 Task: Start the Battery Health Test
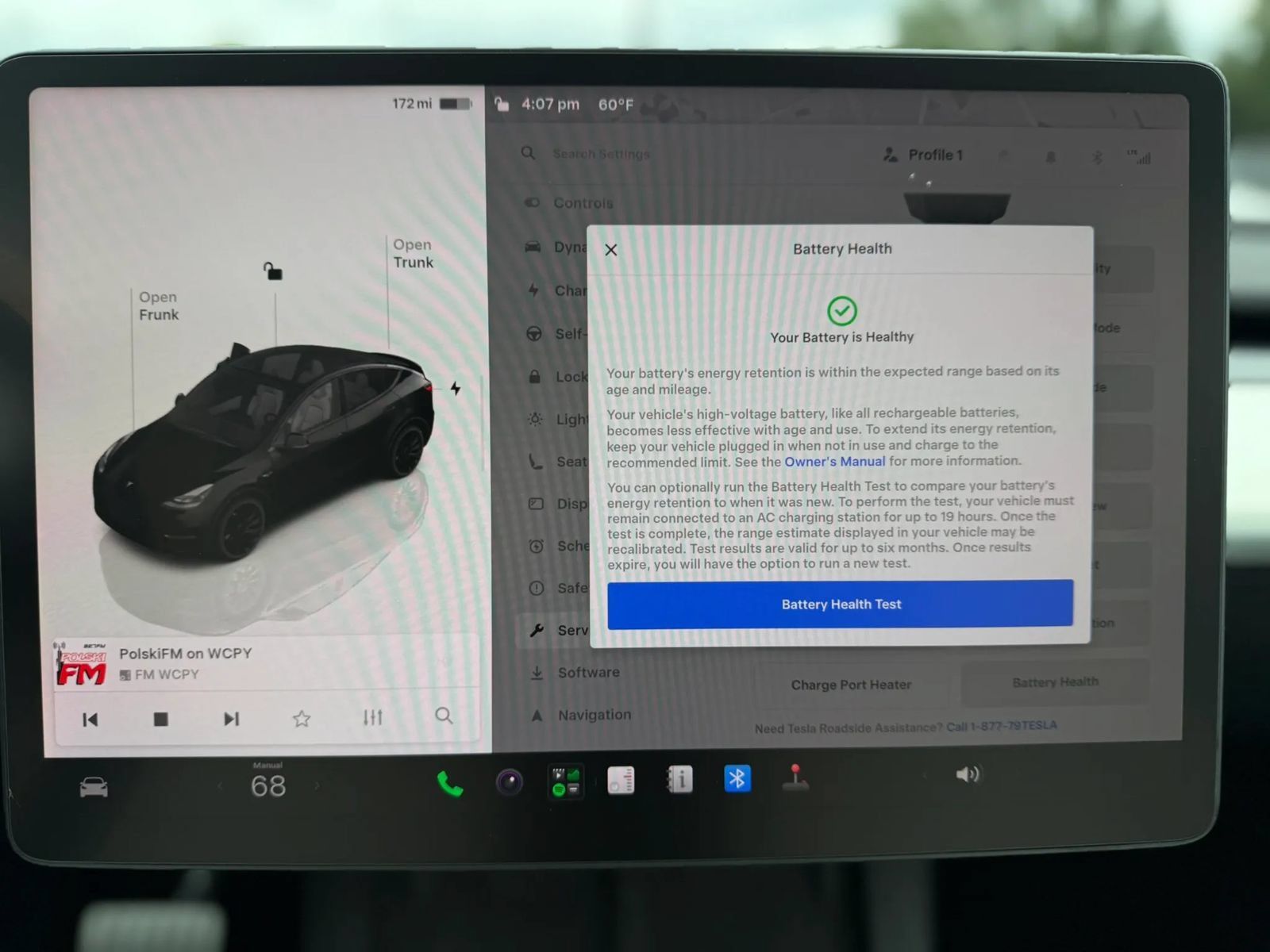click(x=840, y=605)
